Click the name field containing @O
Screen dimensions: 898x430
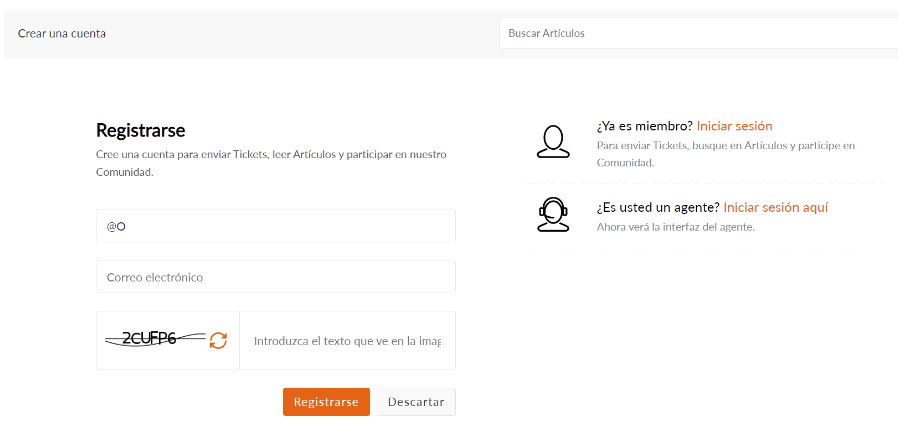[x=275, y=226]
